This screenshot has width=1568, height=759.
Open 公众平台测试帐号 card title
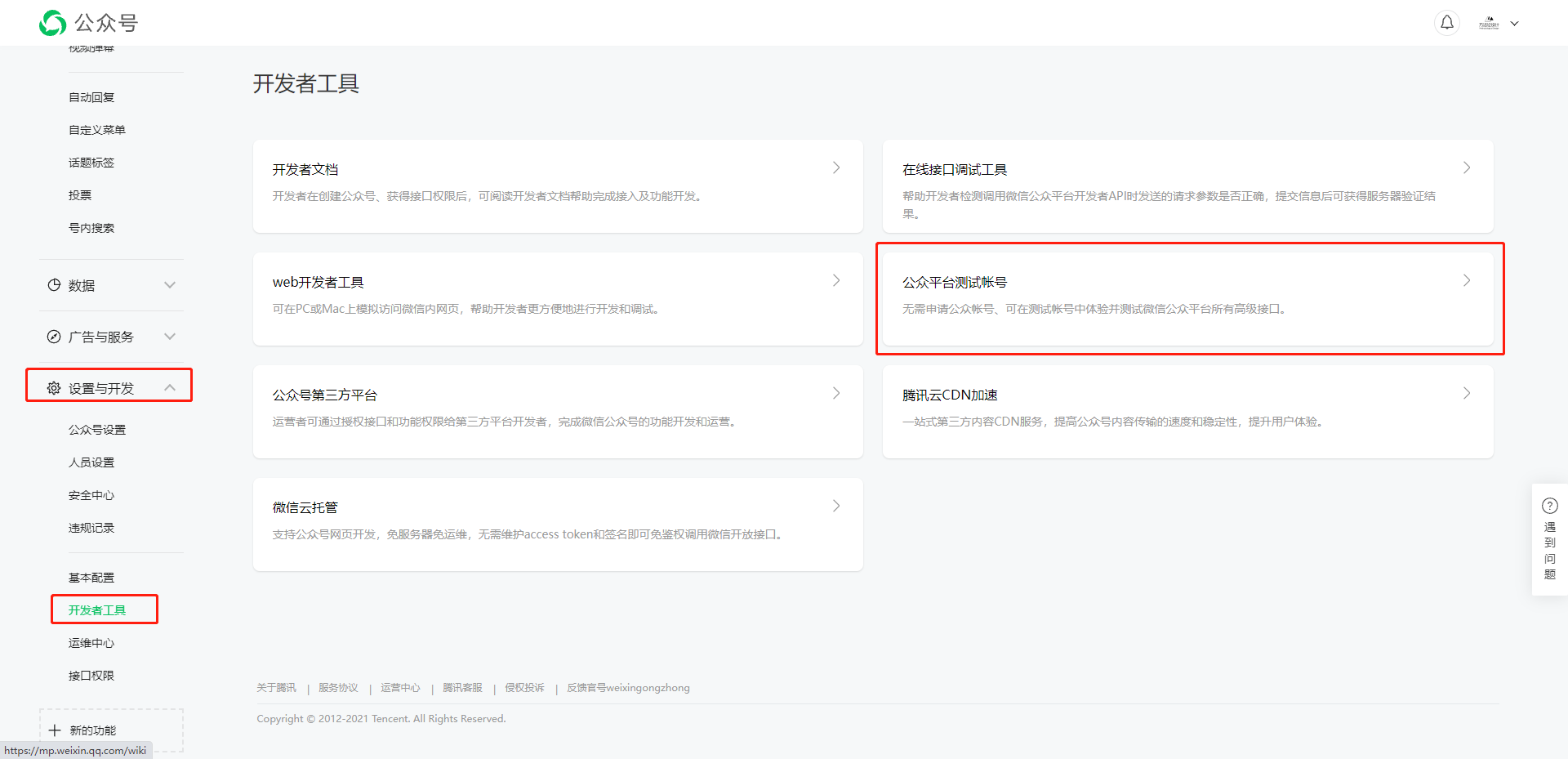[x=955, y=282]
